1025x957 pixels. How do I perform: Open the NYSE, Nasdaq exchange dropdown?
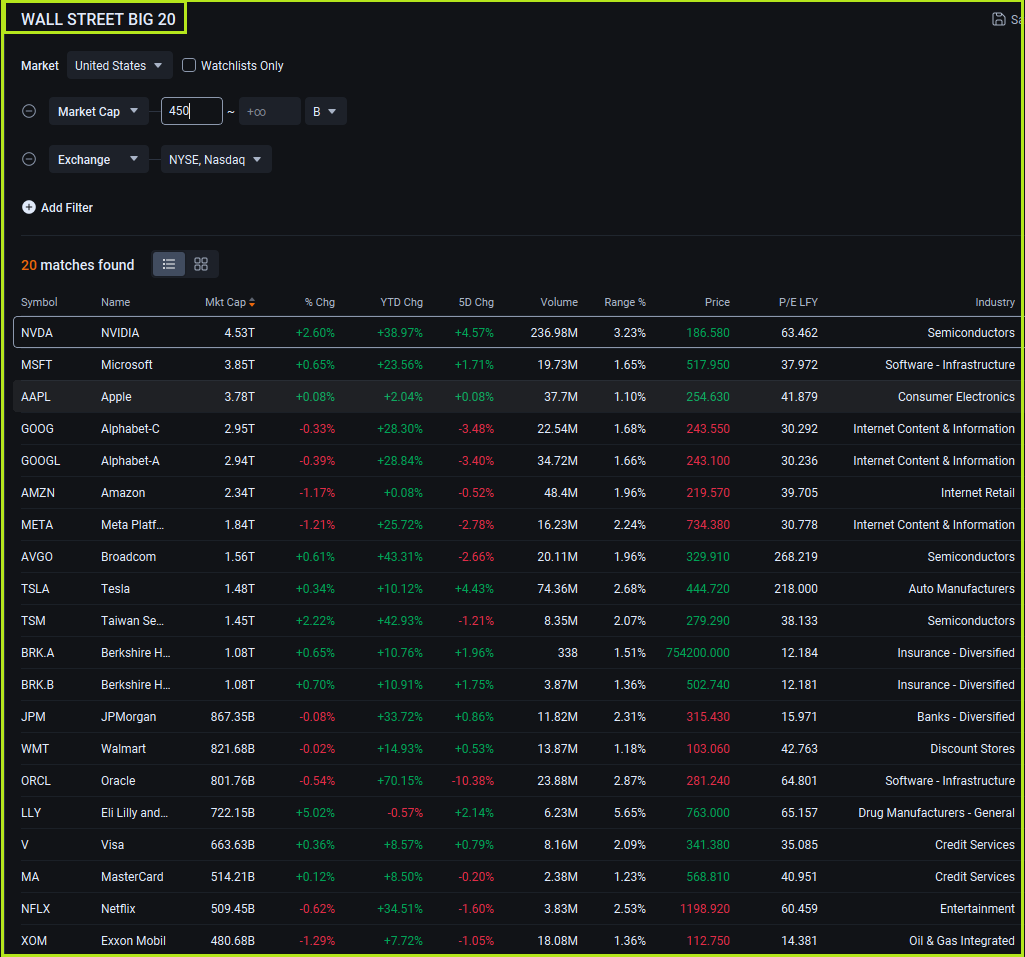tap(215, 159)
